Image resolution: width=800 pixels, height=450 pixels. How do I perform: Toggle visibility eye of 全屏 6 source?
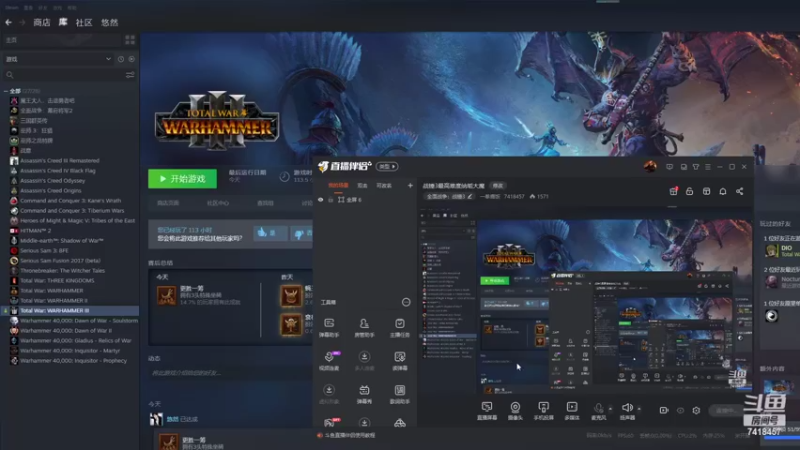[320, 200]
